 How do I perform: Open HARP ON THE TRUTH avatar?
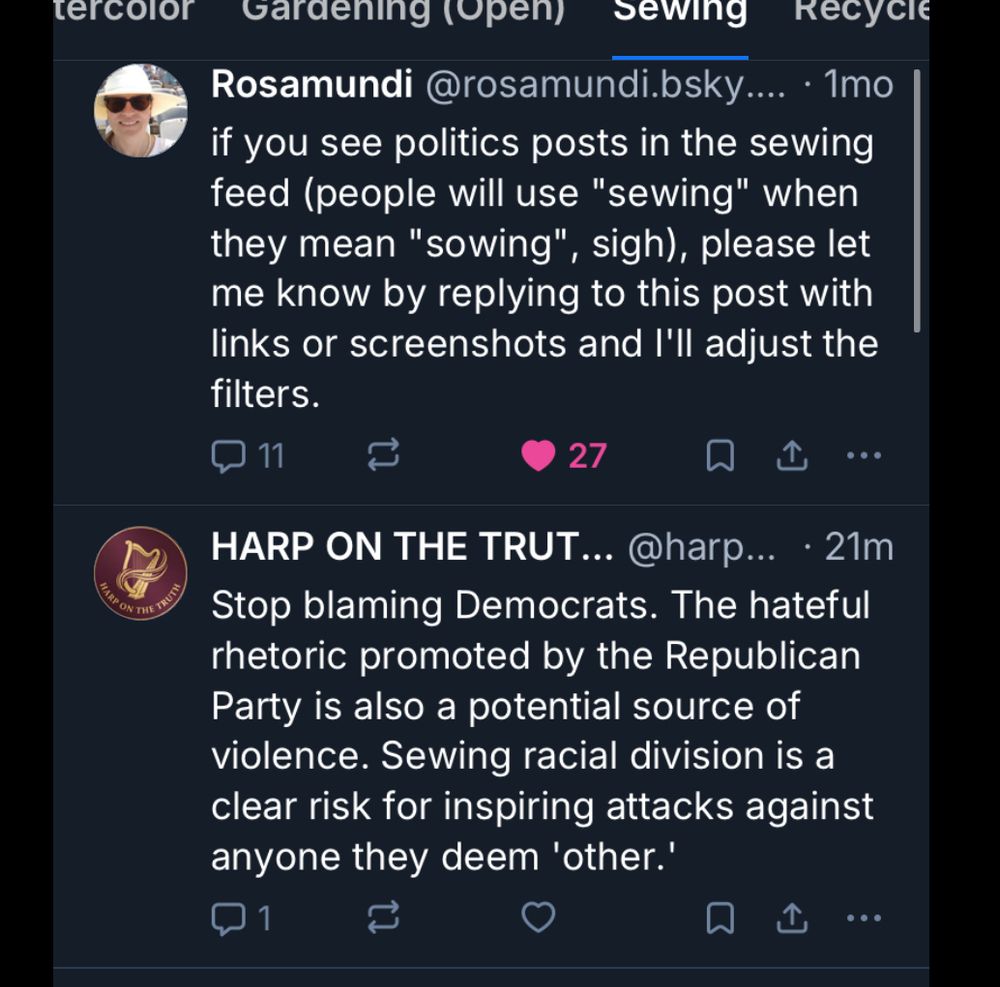[141, 574]
